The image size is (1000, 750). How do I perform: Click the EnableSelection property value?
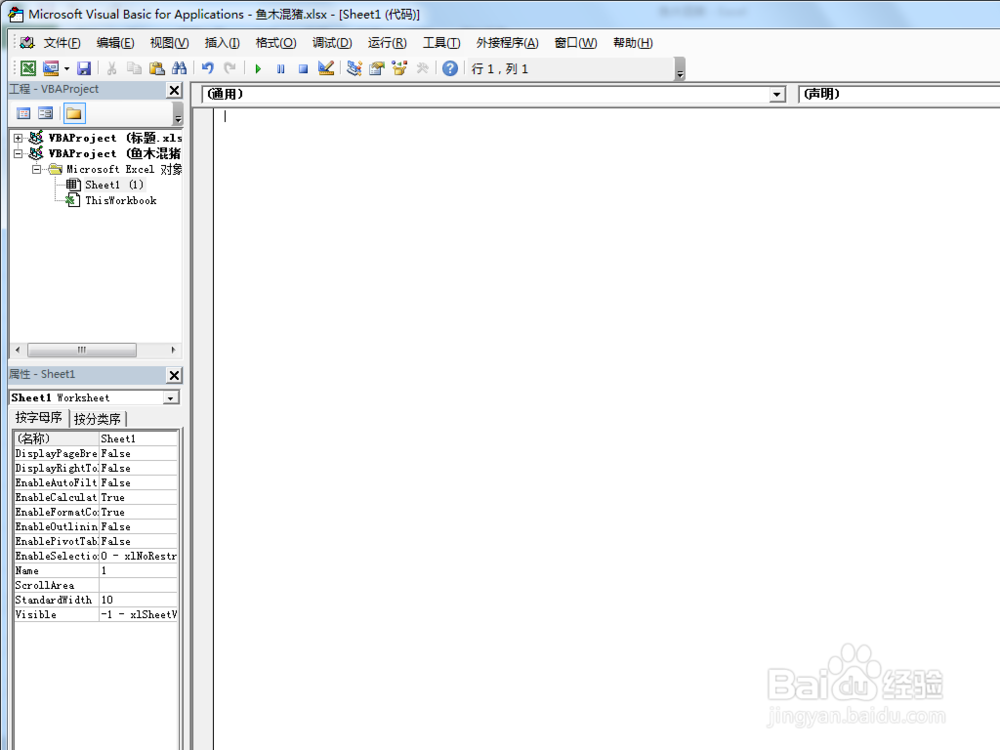tap(138, 556)
